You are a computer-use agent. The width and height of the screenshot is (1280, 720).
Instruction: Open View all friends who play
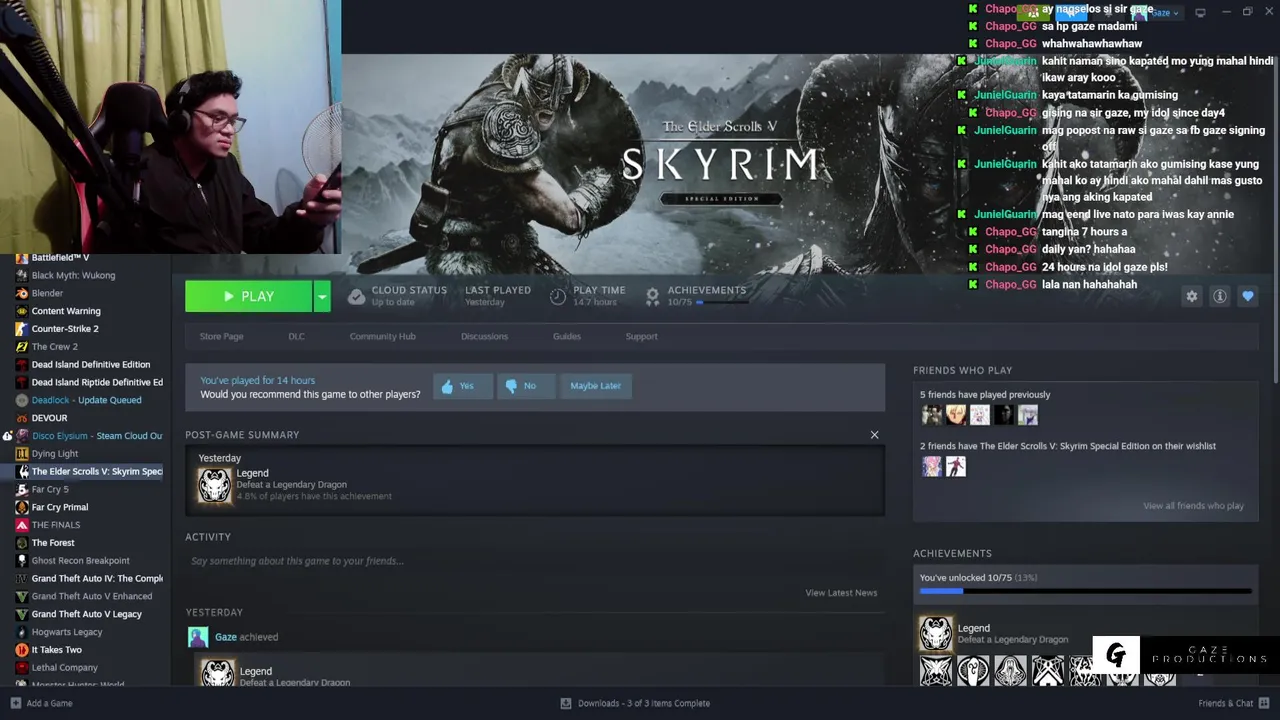pyautogui.click(x=1193, y=506)
